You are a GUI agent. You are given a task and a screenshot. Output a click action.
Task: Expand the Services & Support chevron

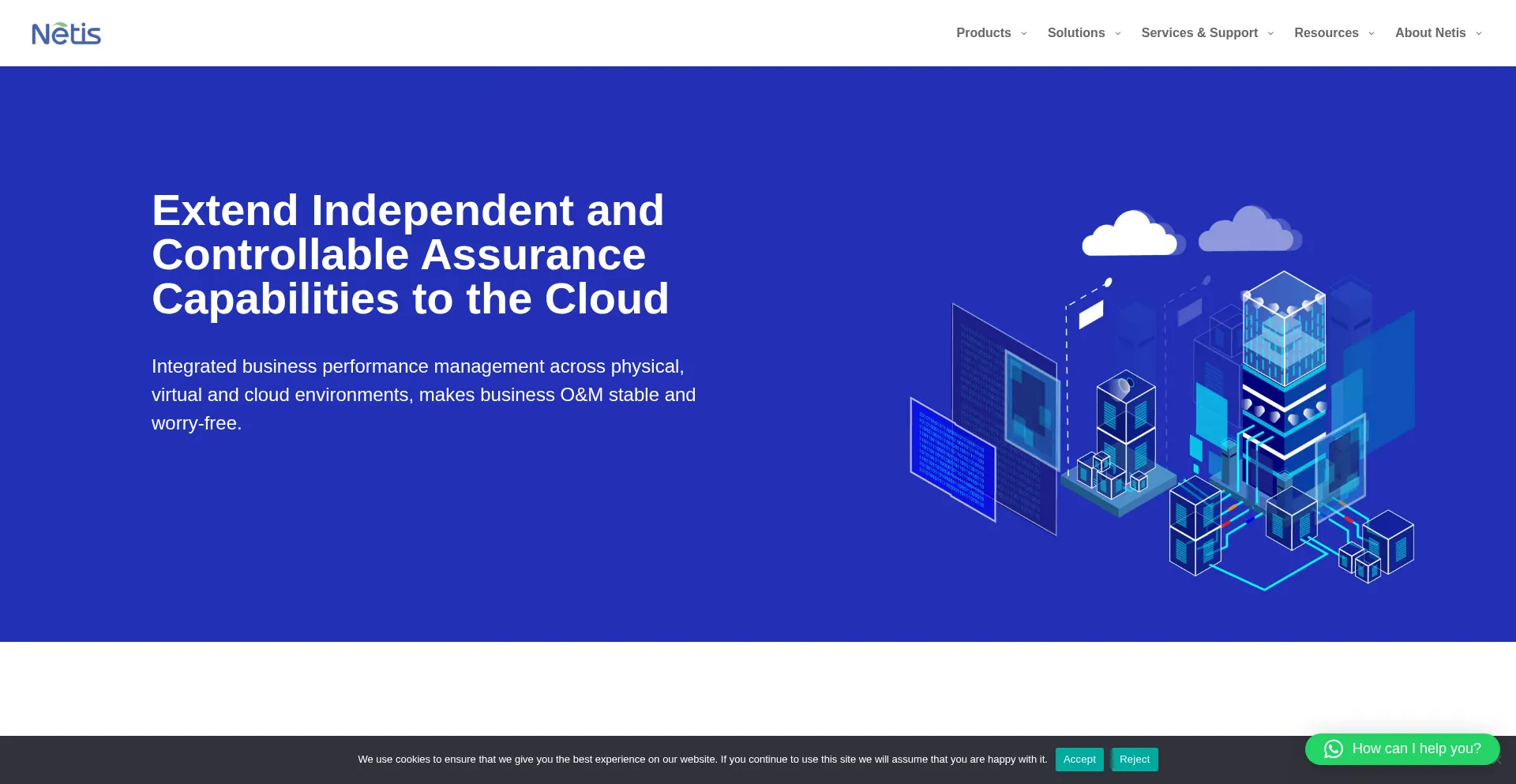coord(1270,33)
